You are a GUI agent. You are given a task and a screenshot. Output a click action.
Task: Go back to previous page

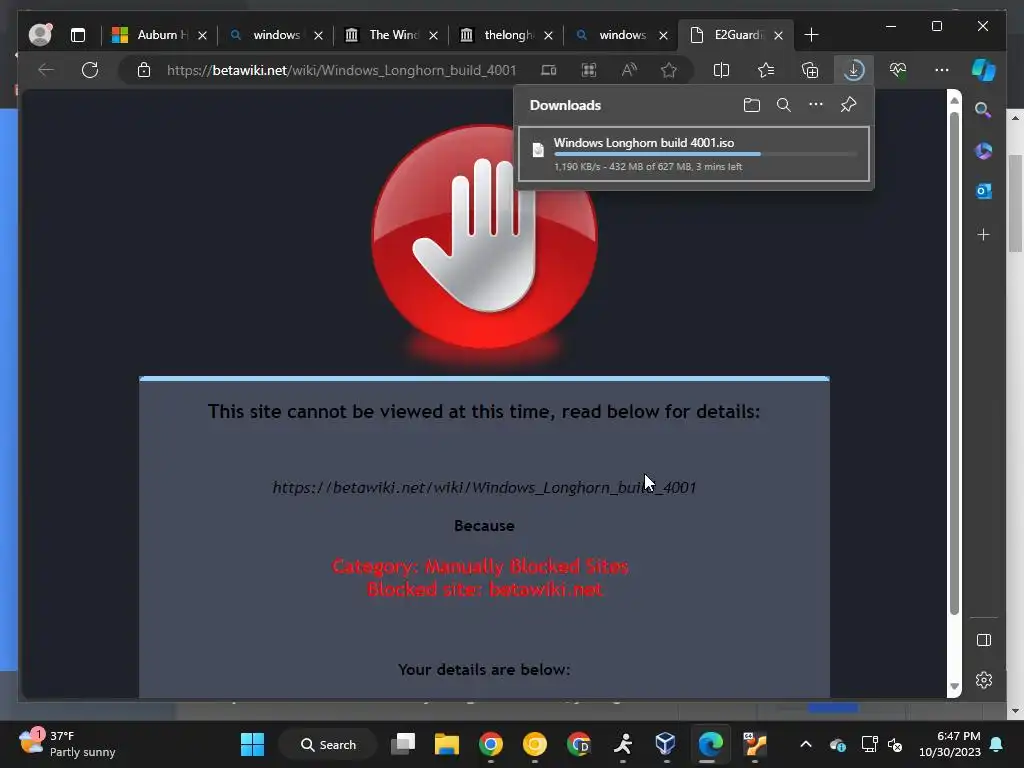coord(46,70)
